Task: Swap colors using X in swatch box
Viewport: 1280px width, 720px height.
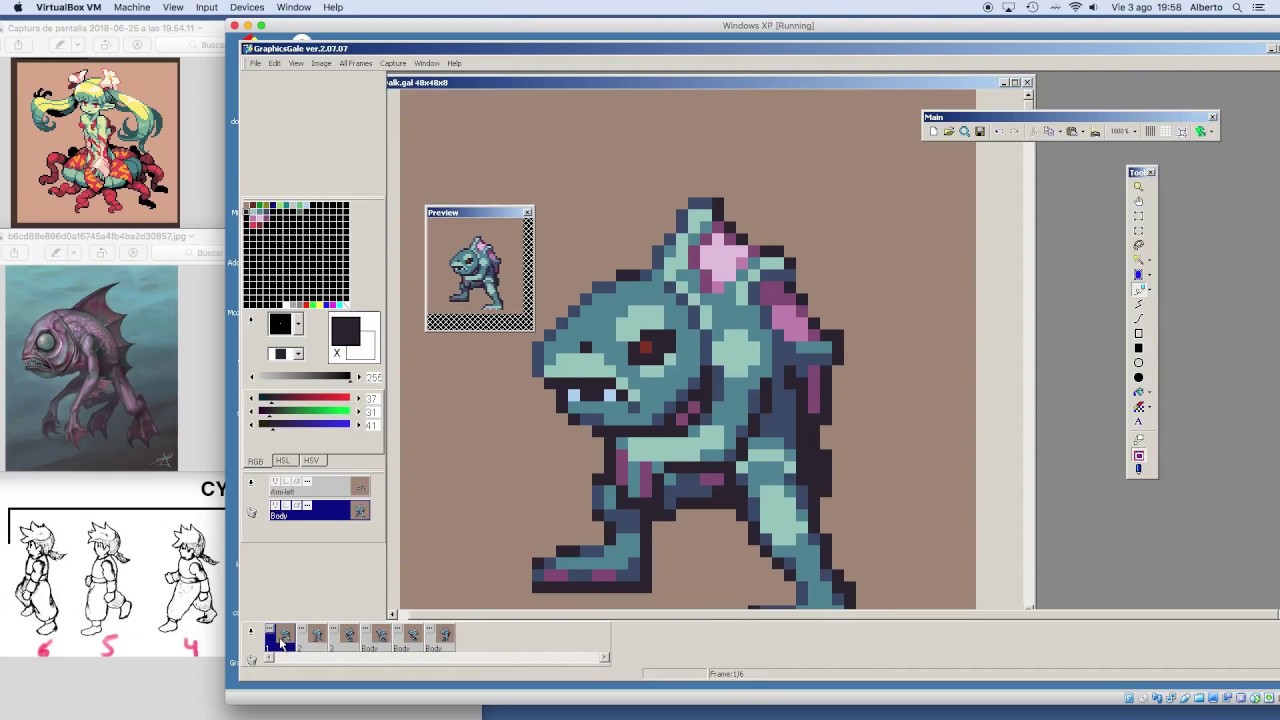Action: click(x=337, y=353)
